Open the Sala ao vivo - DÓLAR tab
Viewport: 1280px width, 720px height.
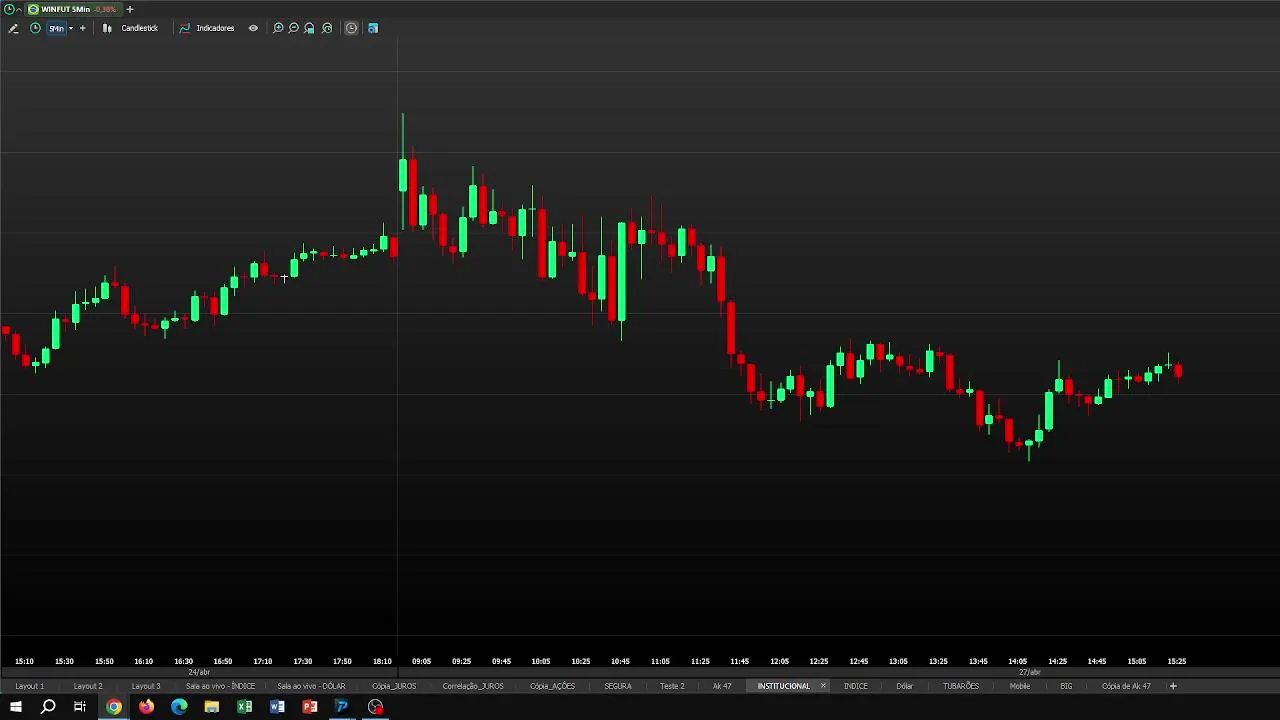pos(311,686)
